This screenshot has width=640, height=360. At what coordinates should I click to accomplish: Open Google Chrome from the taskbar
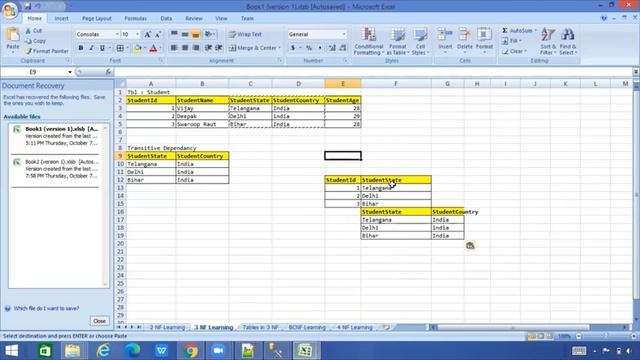coord(190,351)
